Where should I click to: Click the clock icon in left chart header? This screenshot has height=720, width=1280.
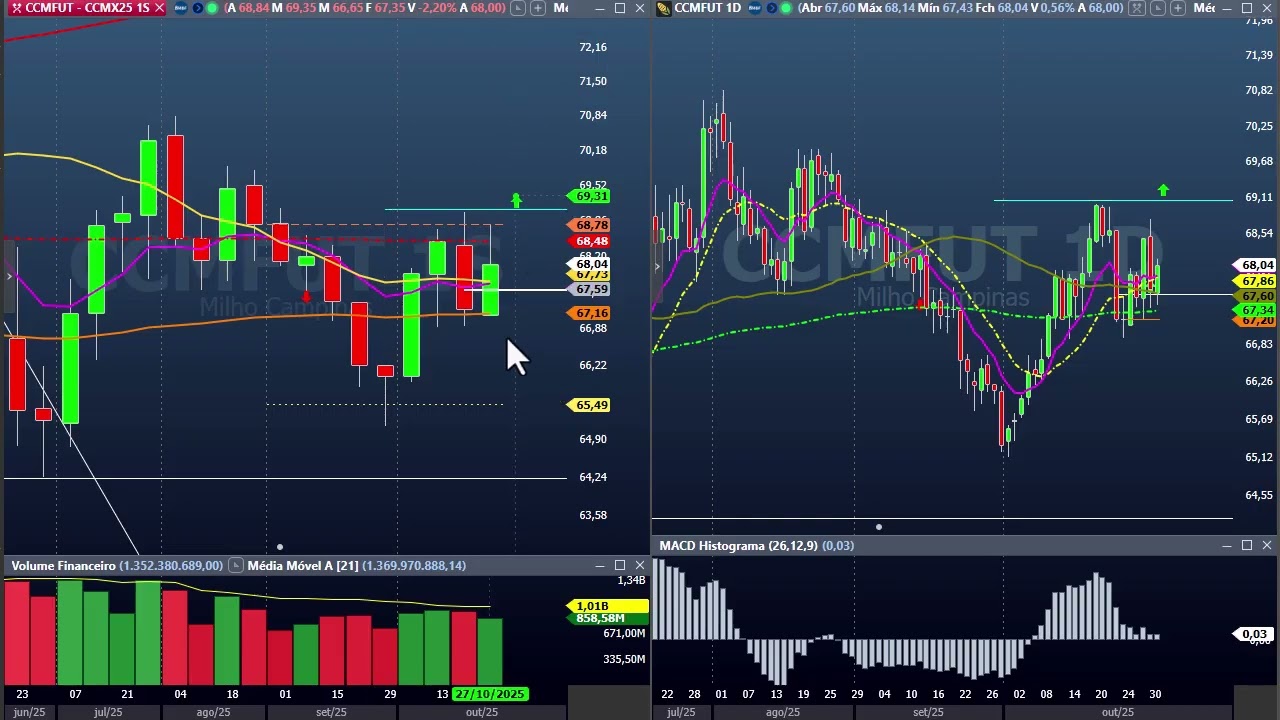517,8
